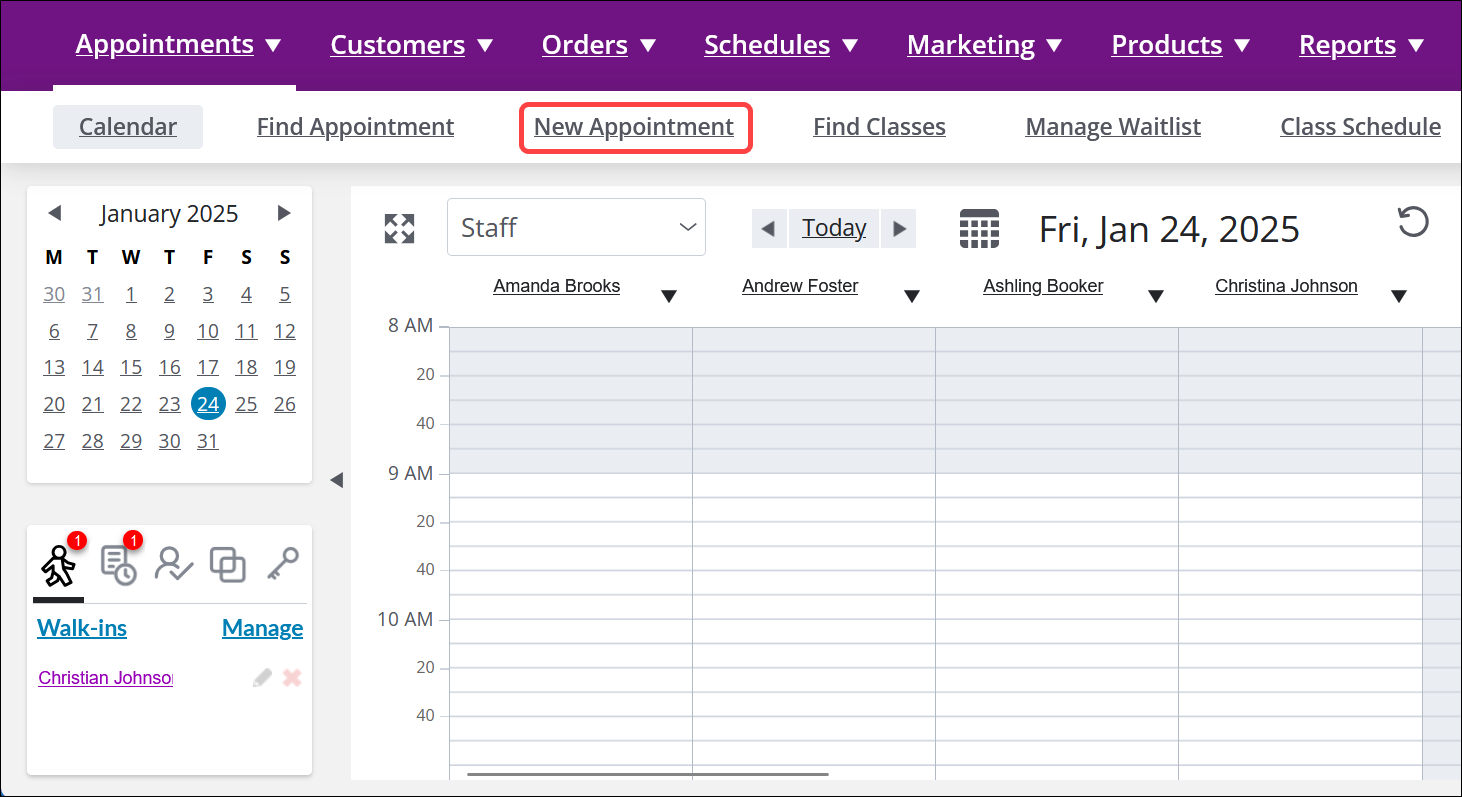1462x797 pixels.
Task: Open Class Schedule
Action: (1360, 127)
